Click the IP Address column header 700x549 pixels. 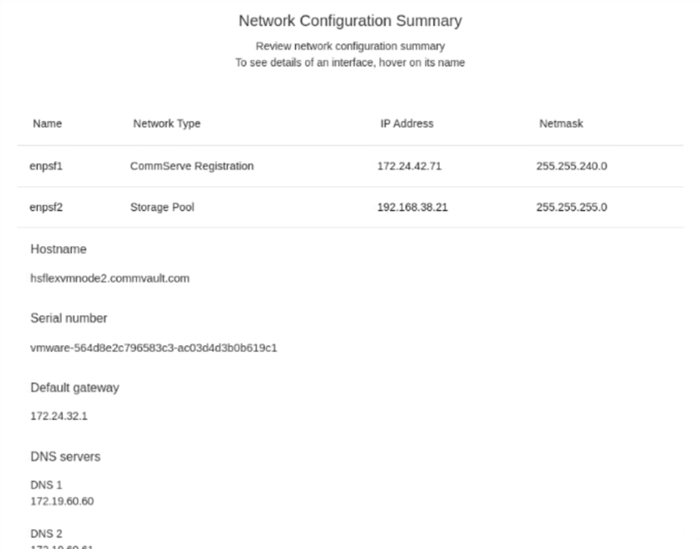[406, 124]
